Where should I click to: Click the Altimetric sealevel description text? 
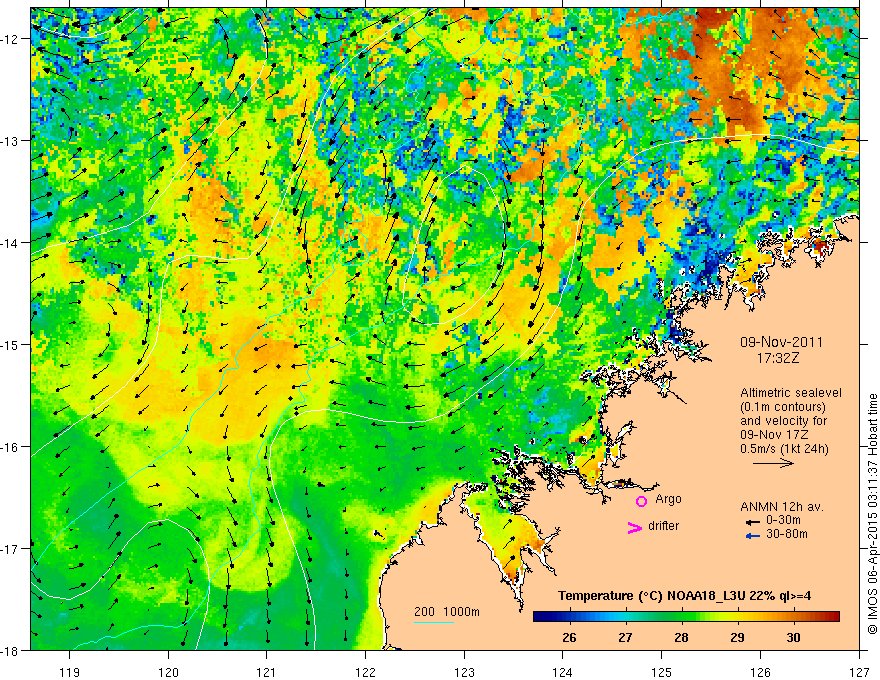pyautogui.click(x=791, y=421)
